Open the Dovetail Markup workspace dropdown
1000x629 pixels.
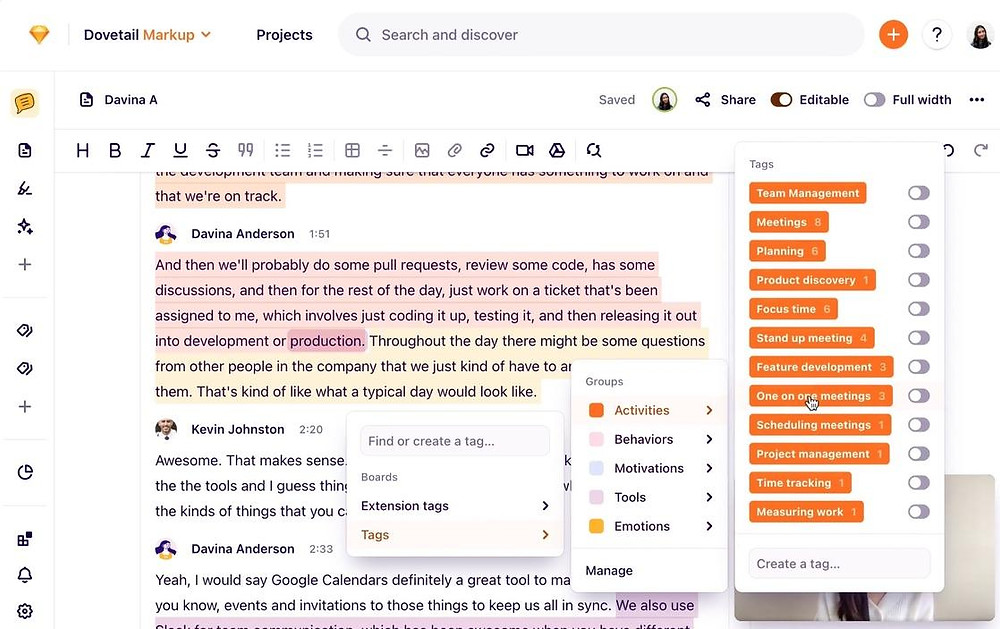tap(147, 34)
